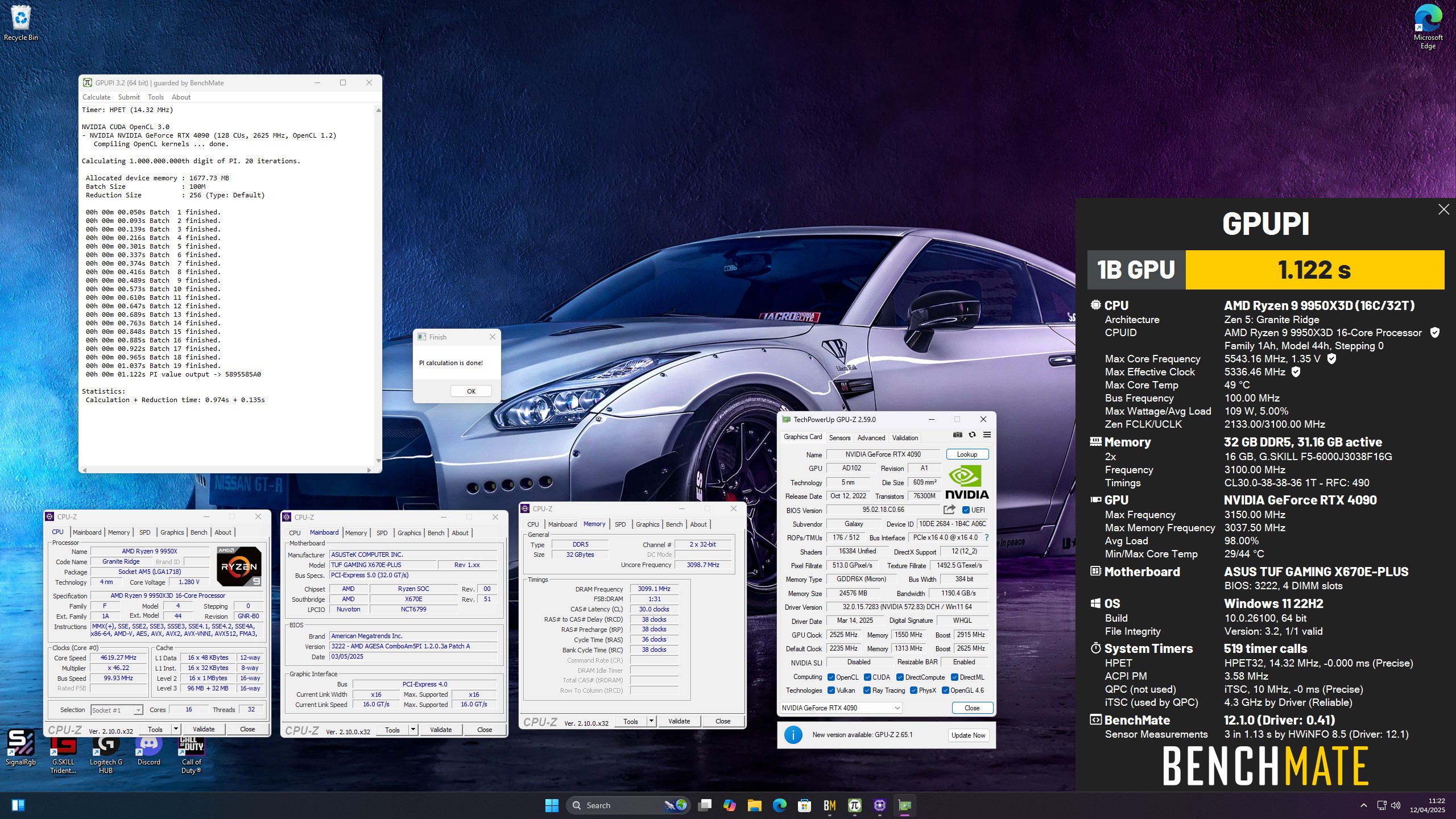
Task: Toggle the Vulkan checkbox in GPU-Z
Action: (831, 690)
